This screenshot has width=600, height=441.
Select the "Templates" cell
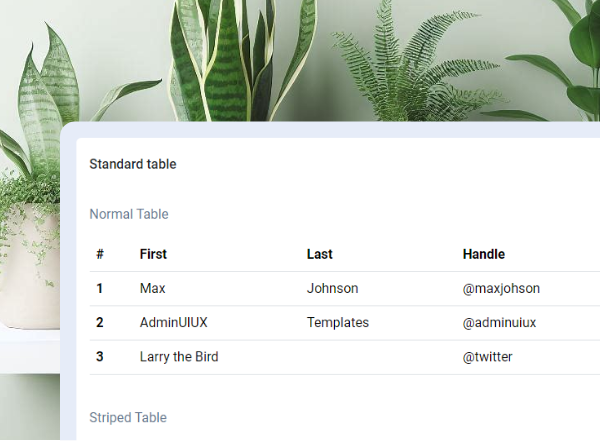(x=338, y=323)
